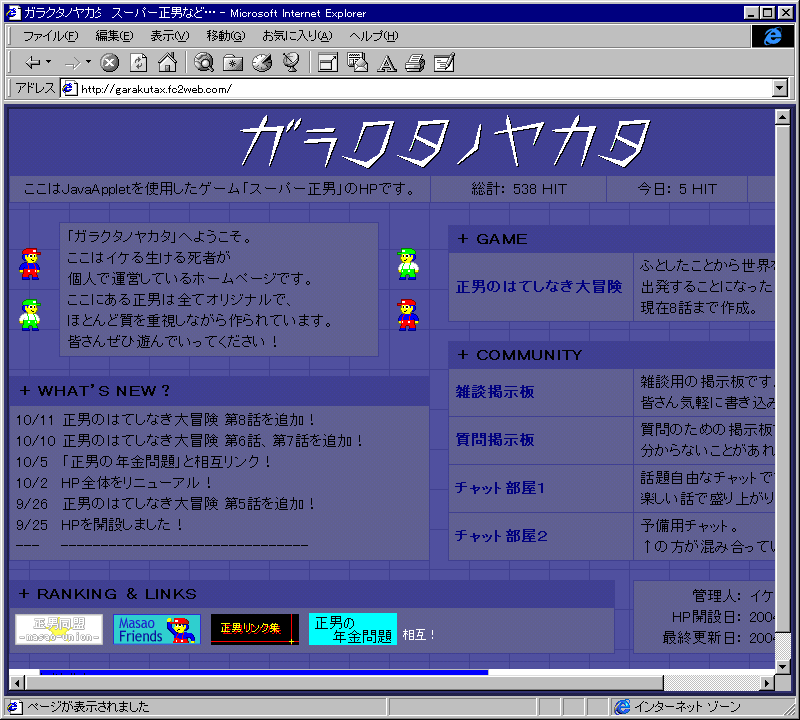Open the 移動 menu
The image size is (800, 720).
click(x=226, y=36)
